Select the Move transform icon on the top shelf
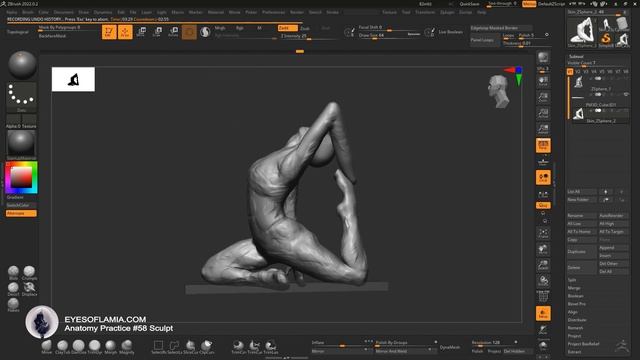 coord(141,32)
